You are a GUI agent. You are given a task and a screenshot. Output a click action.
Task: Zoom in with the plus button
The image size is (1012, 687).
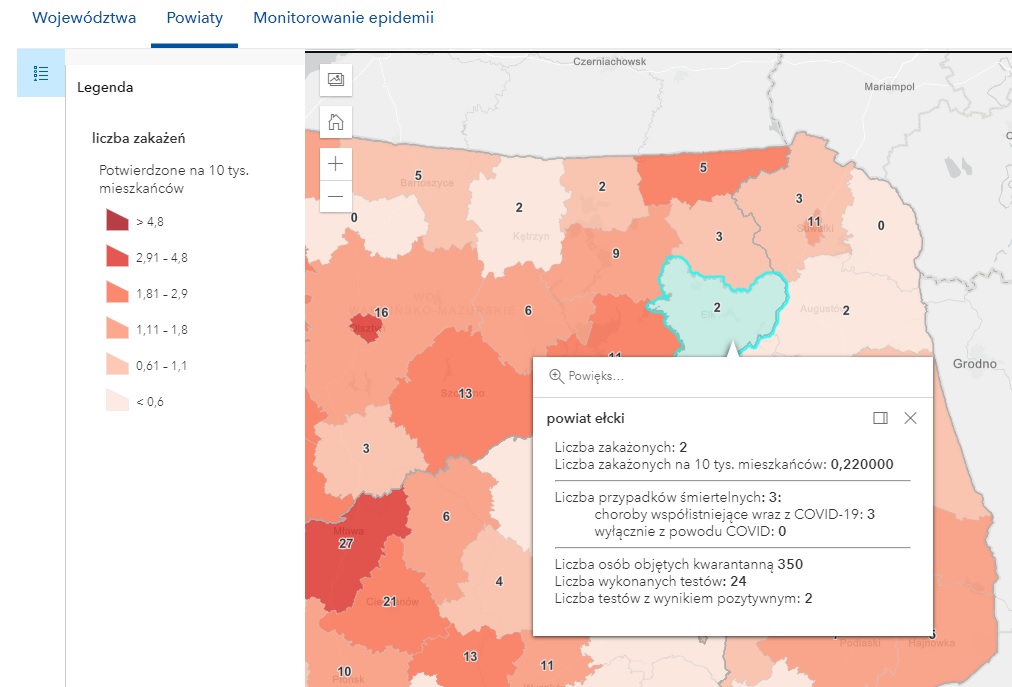(x=336, y=163)
